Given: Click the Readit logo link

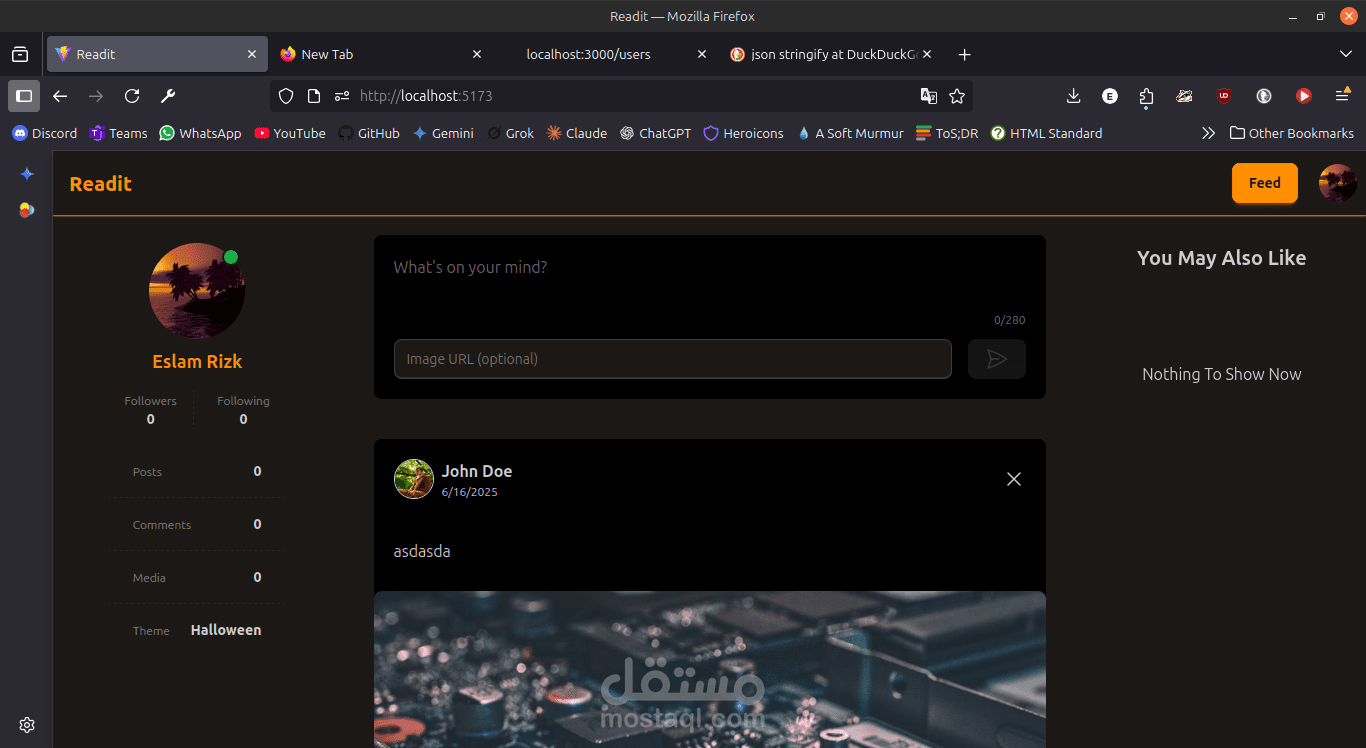Looking at the screenshot, I should [x=100, y=184].
